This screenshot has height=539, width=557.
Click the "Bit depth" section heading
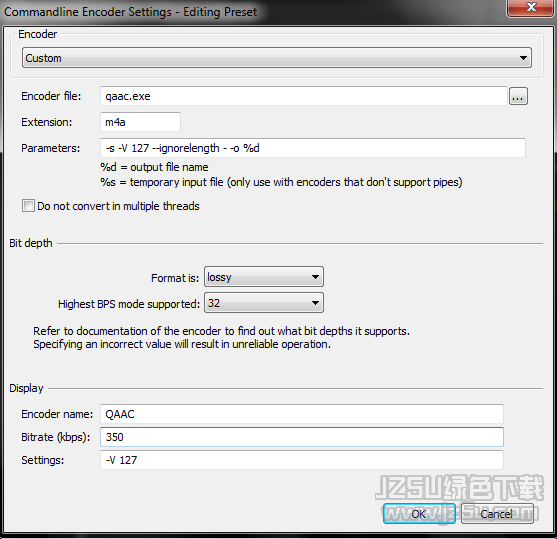(x=31, y=243)
